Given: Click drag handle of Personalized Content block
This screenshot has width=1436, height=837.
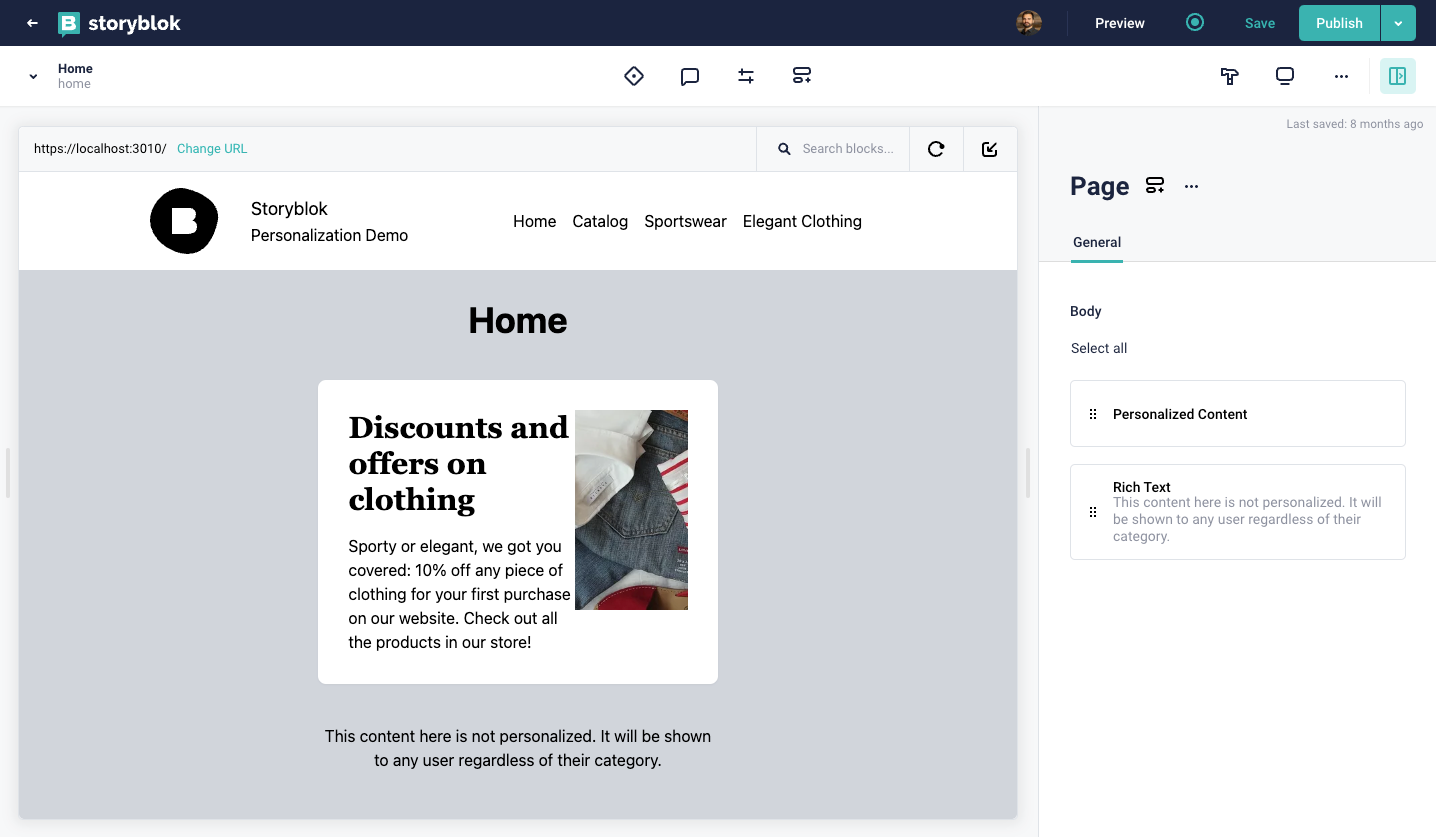Looking at the screenshot, I should [x=1093, y=414].
